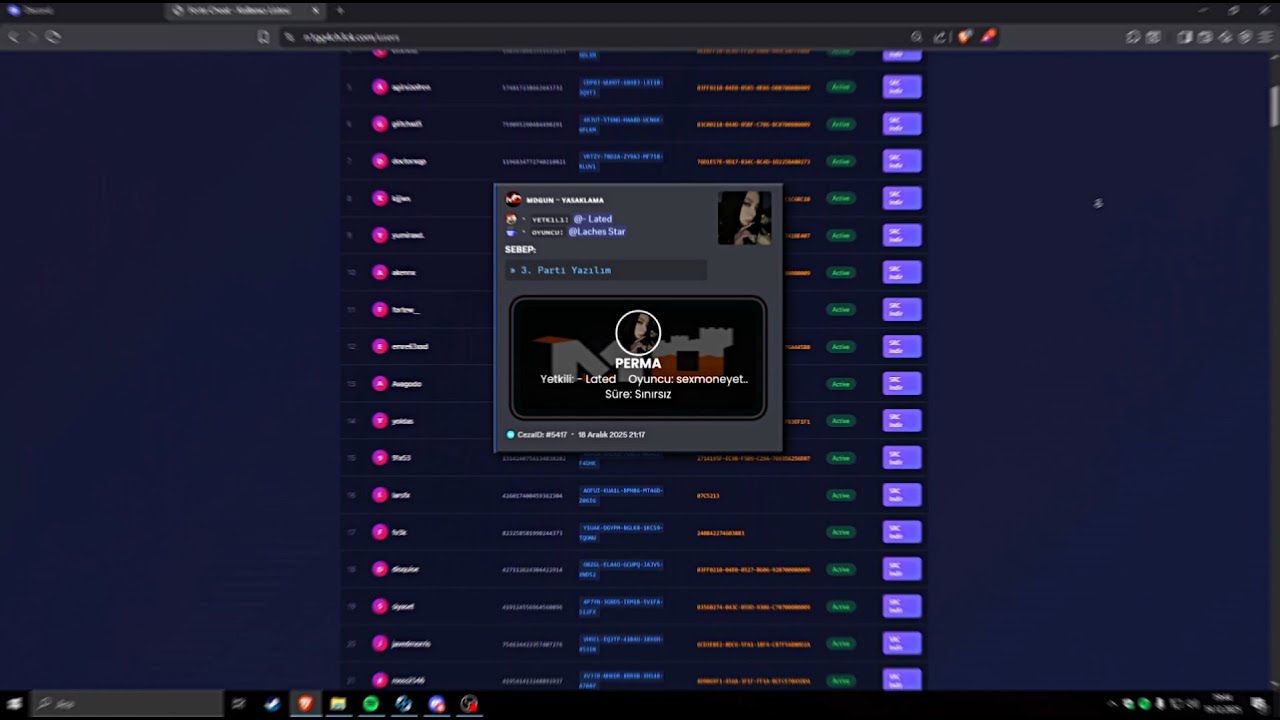Switch to the second browser tab
Screen dimensions: 1280x720
(x=245, y=11)
